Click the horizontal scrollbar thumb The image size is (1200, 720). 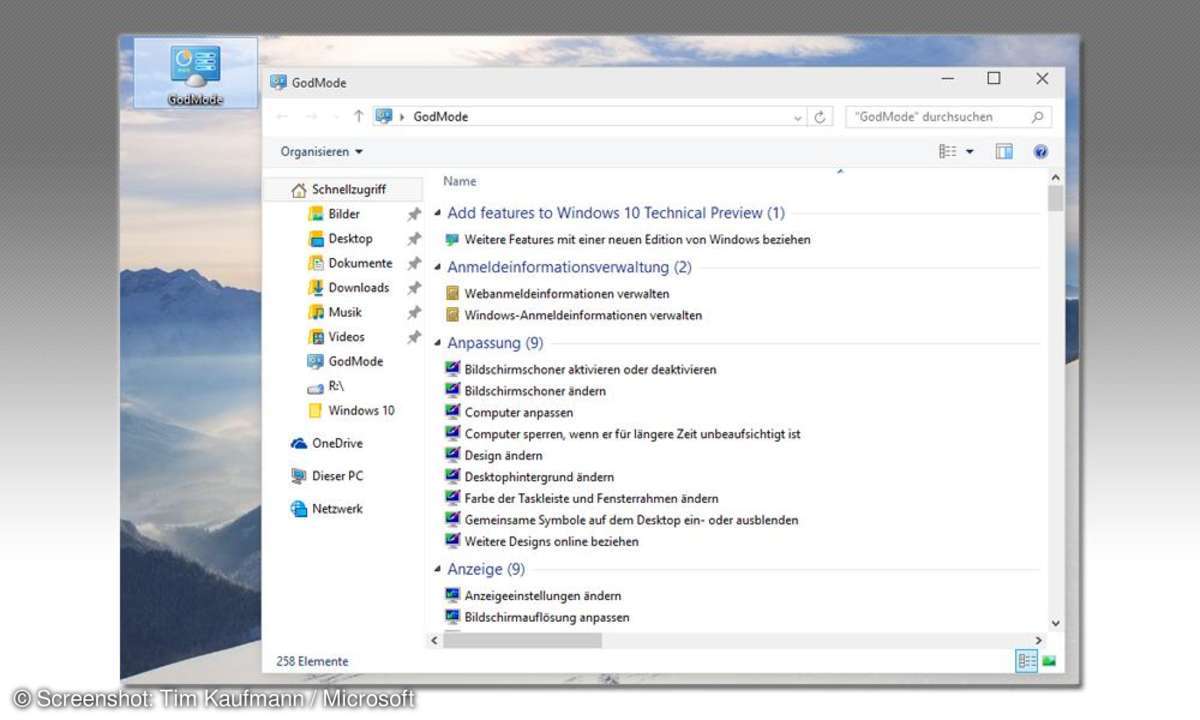coord(522,640)
